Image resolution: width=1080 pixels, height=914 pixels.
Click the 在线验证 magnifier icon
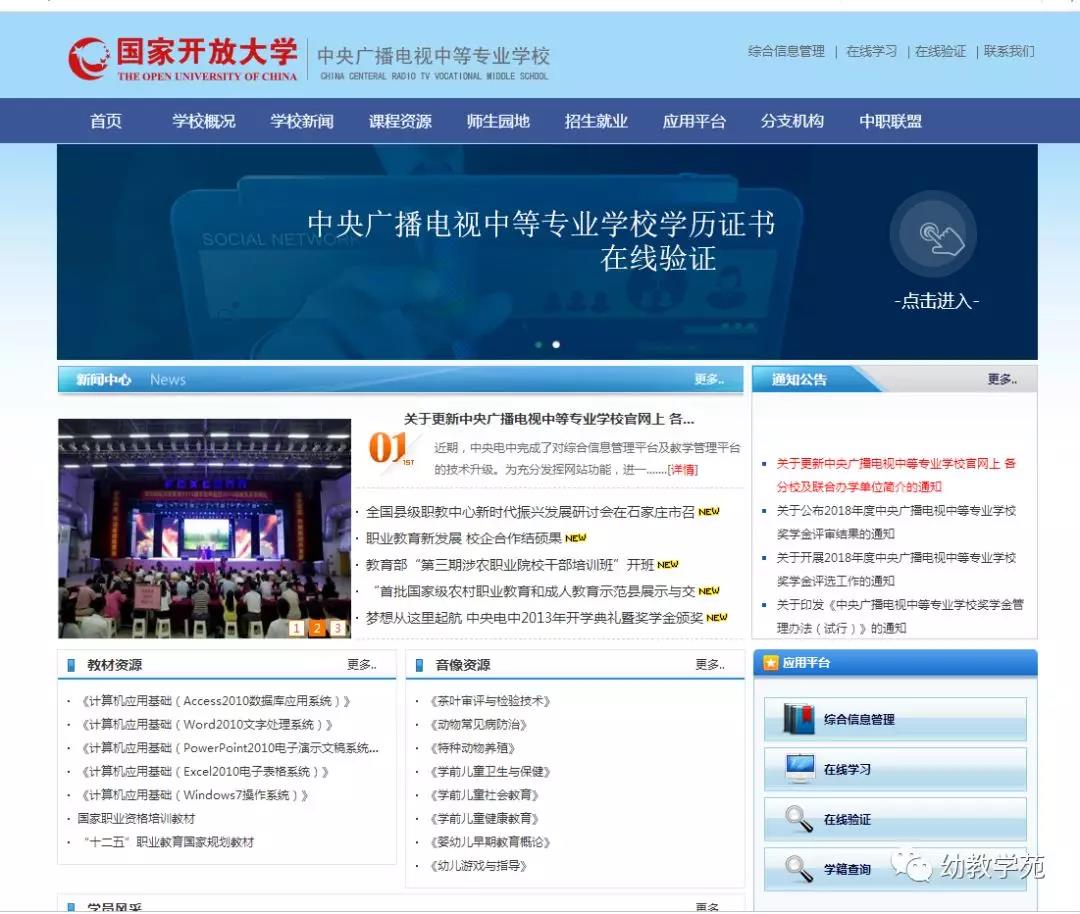(799, 818)
